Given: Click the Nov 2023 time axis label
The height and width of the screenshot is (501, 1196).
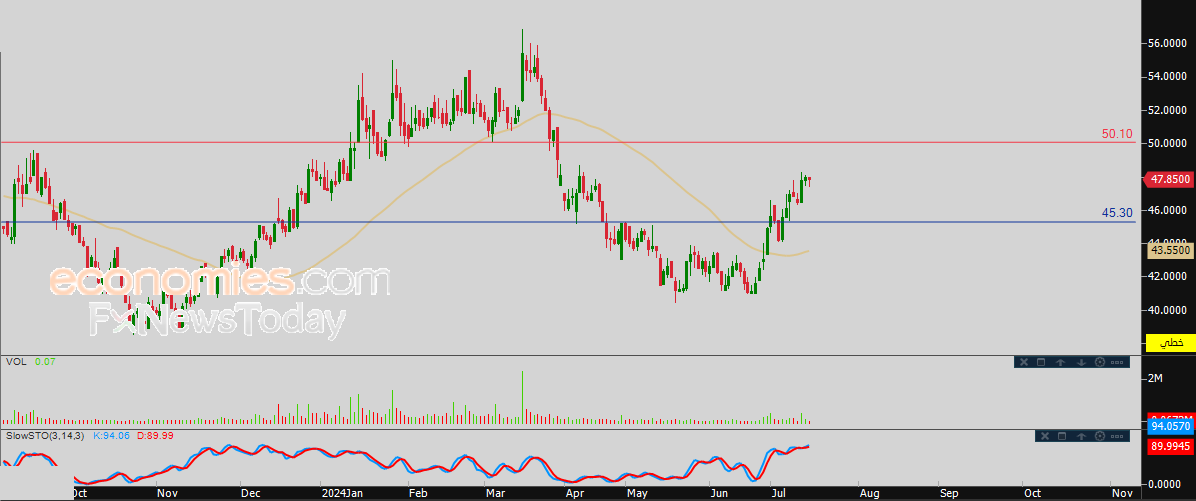Looking at the screenshot, I should (x=168, y=493).
